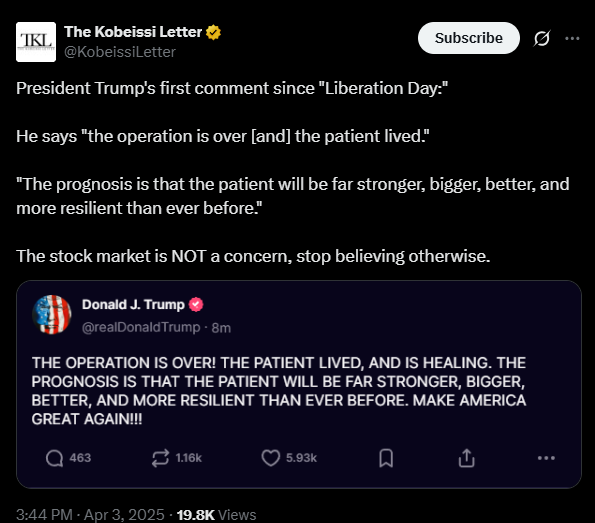Open The Kobeissi Letter display name
Screen dimensions: 595x523
(x=133, y=32)
